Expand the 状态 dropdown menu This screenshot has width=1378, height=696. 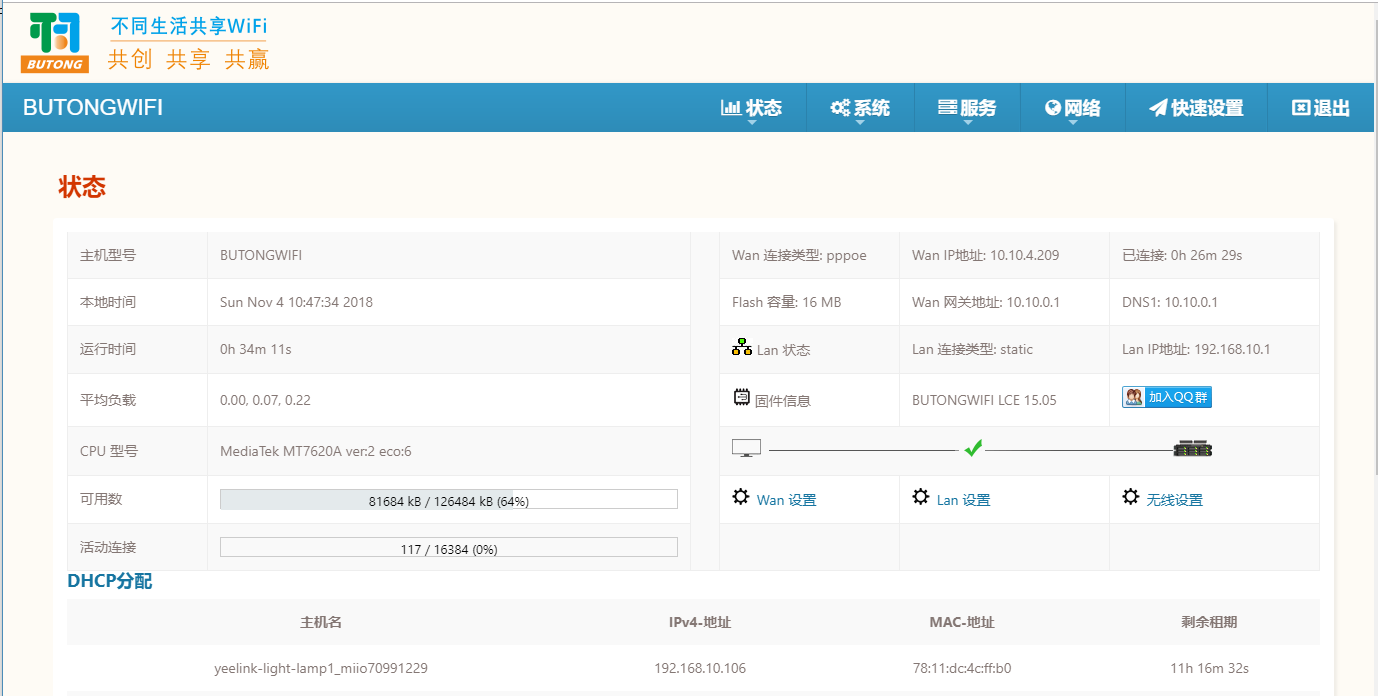pos(752,108)
